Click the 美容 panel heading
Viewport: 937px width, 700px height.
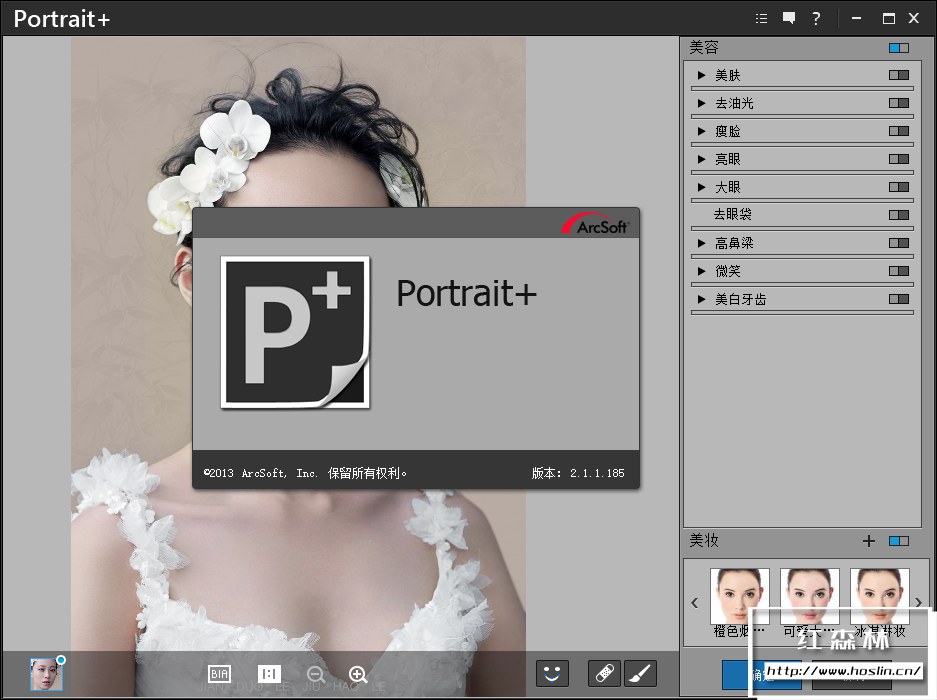tap(704, 48)
